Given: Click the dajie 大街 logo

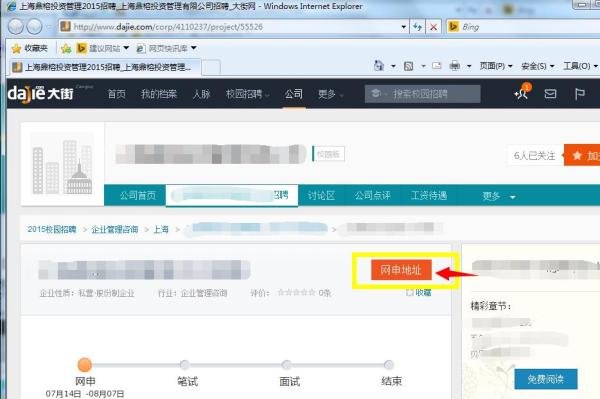Looking at the screenshot, I should click(41, 94).
